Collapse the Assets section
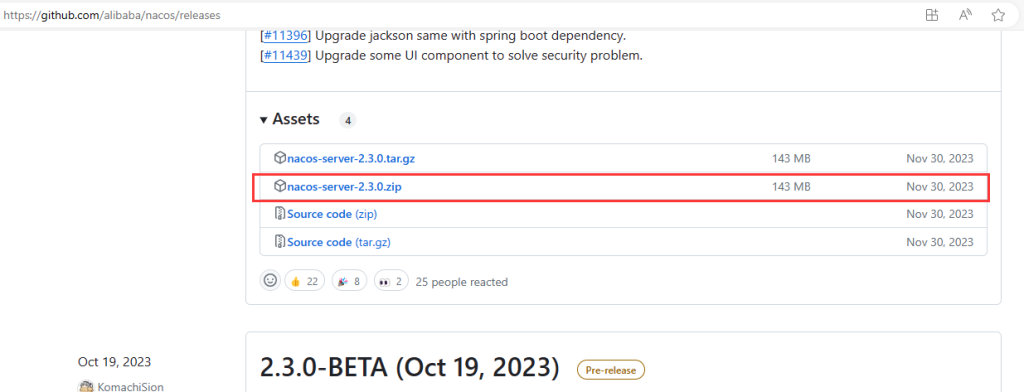 pyautogui.click(x=290, y=120)
